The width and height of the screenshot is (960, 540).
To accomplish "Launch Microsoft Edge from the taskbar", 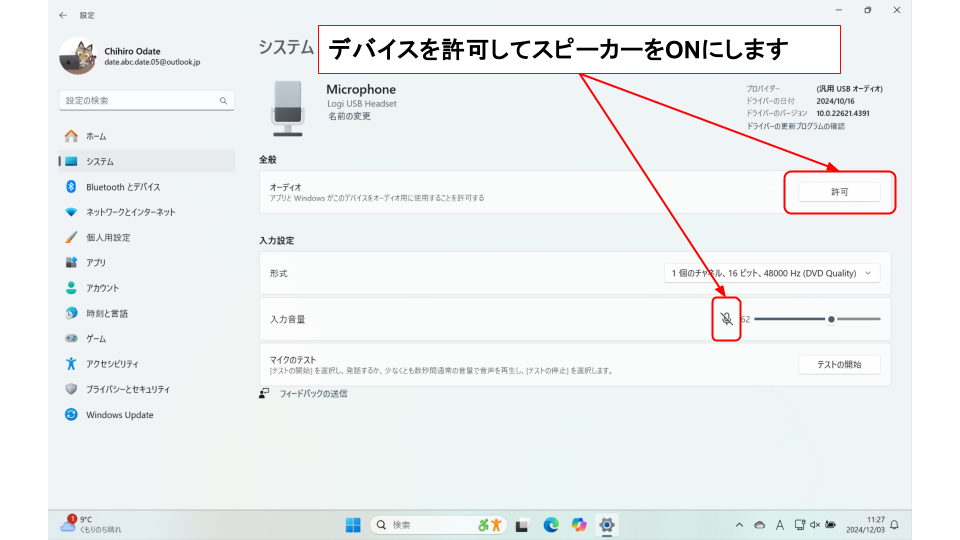I will [551, 525].
